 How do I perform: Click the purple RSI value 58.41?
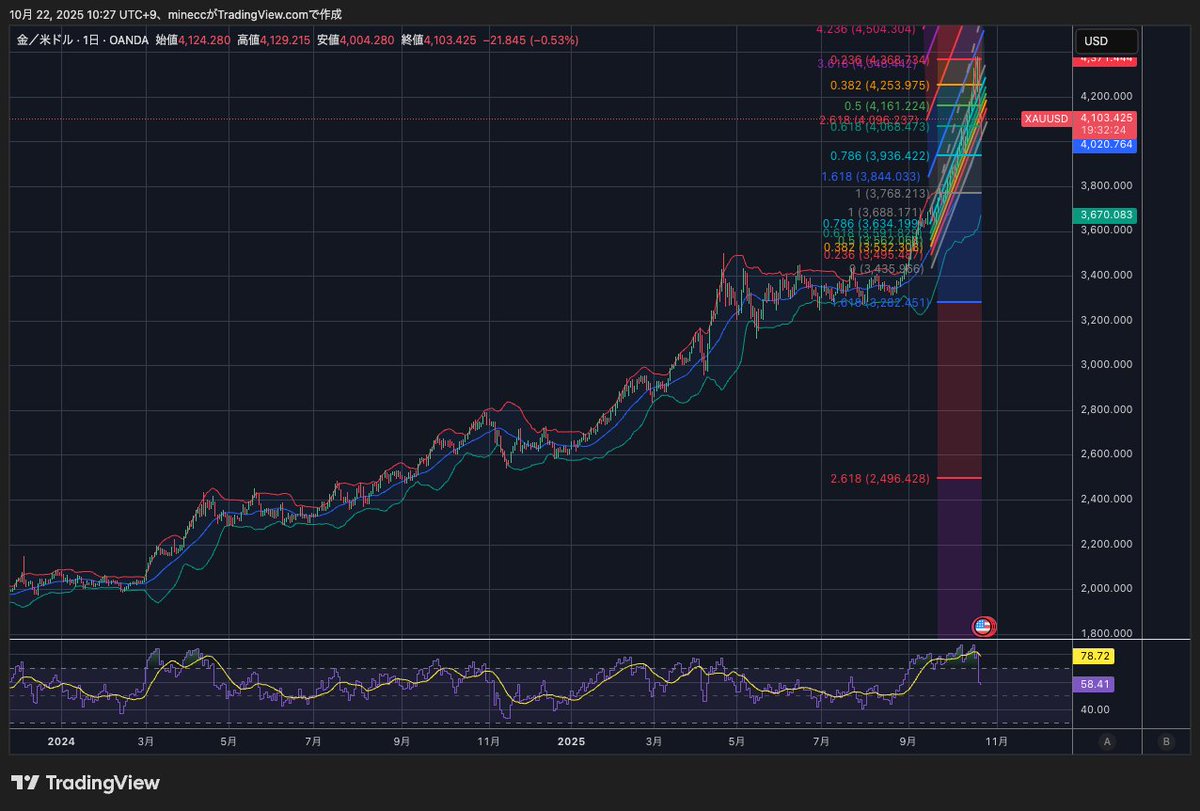(1093, 684)
